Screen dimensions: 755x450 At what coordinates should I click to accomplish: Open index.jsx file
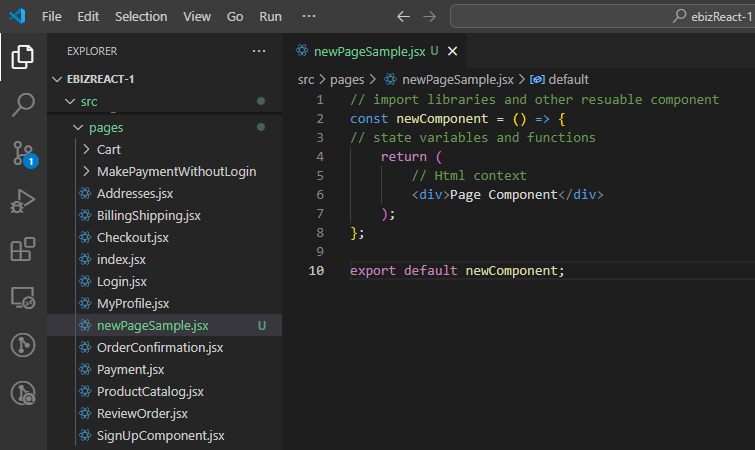[121, 260]
